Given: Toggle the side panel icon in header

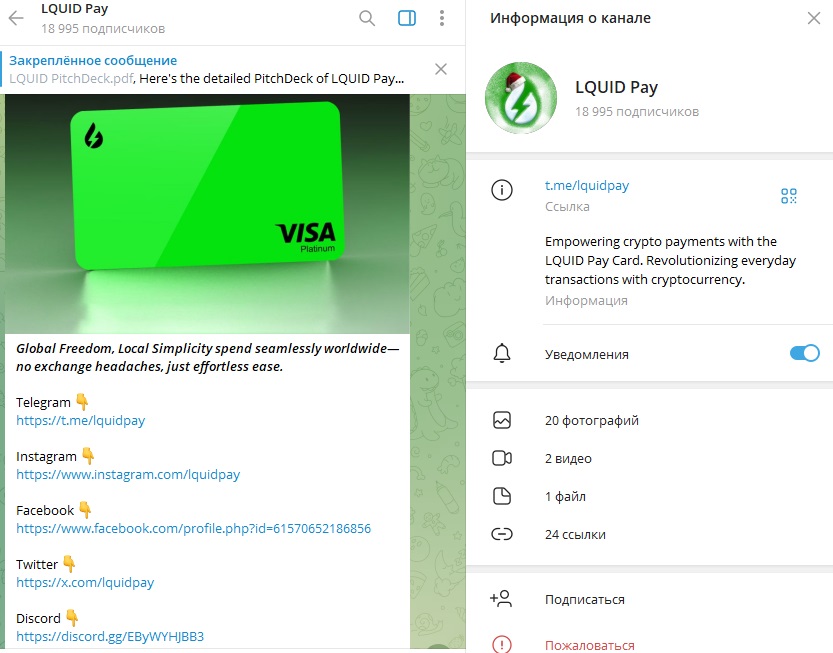Looking at the screenshot, I should (x=407, y=18).
